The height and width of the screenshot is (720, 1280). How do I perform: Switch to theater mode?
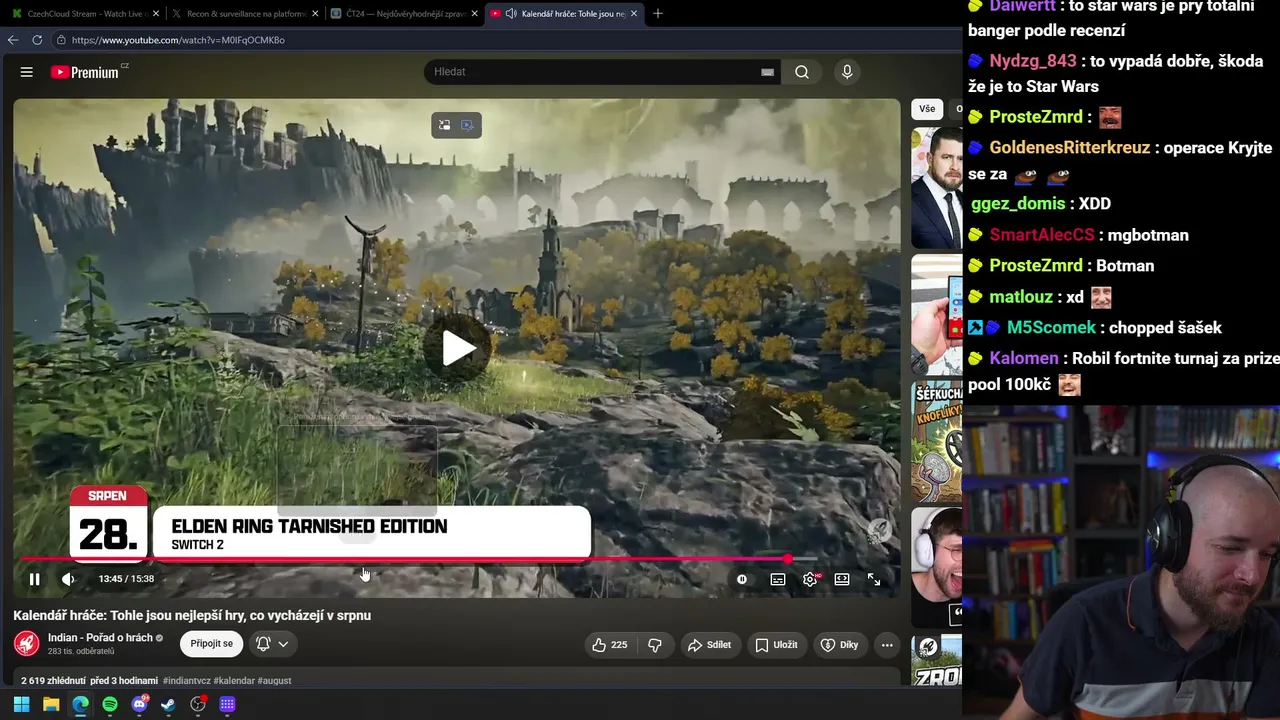(x=842, y=579)
